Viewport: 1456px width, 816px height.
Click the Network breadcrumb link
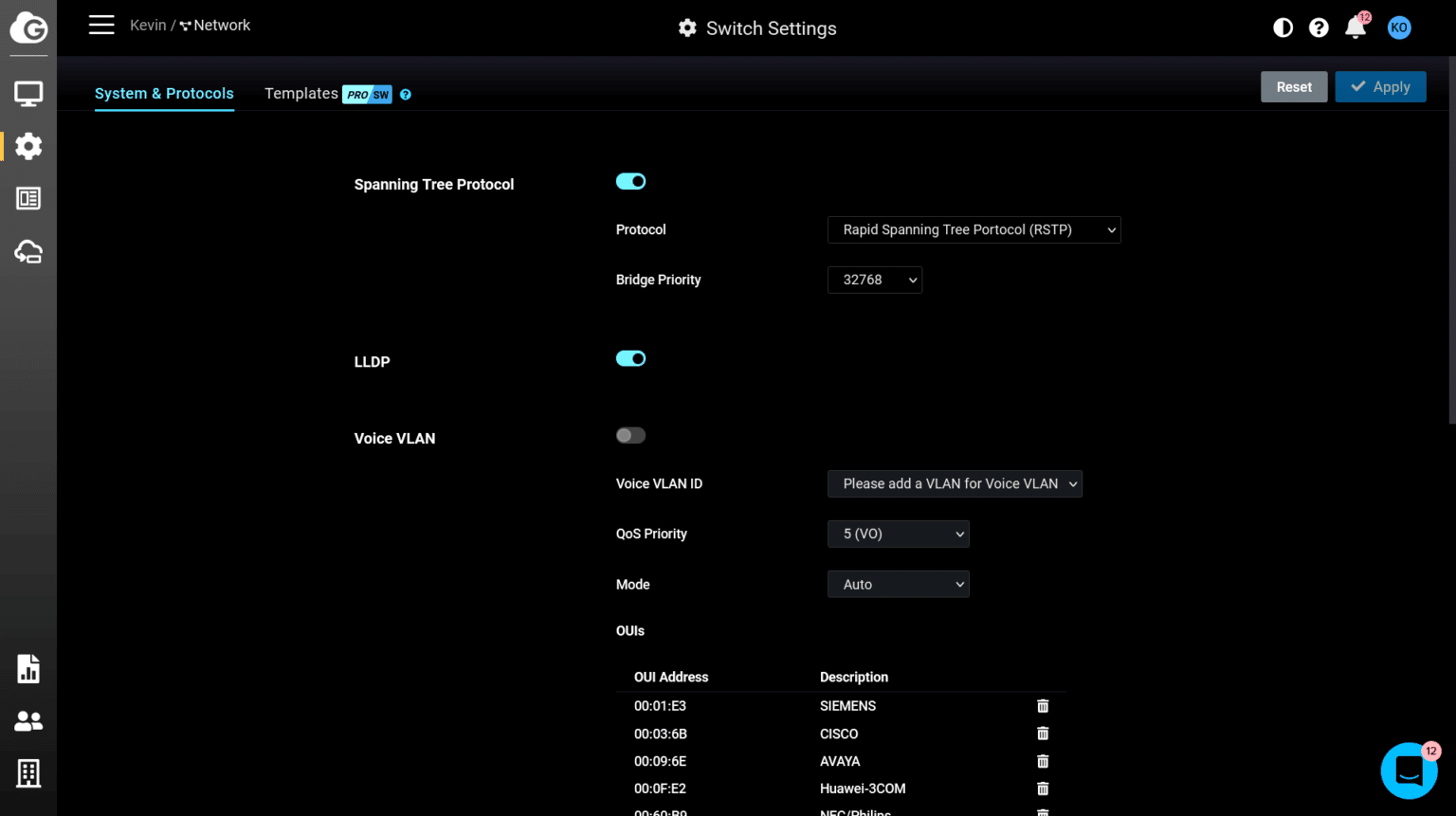pyautogui.click(x=215, y=25)
